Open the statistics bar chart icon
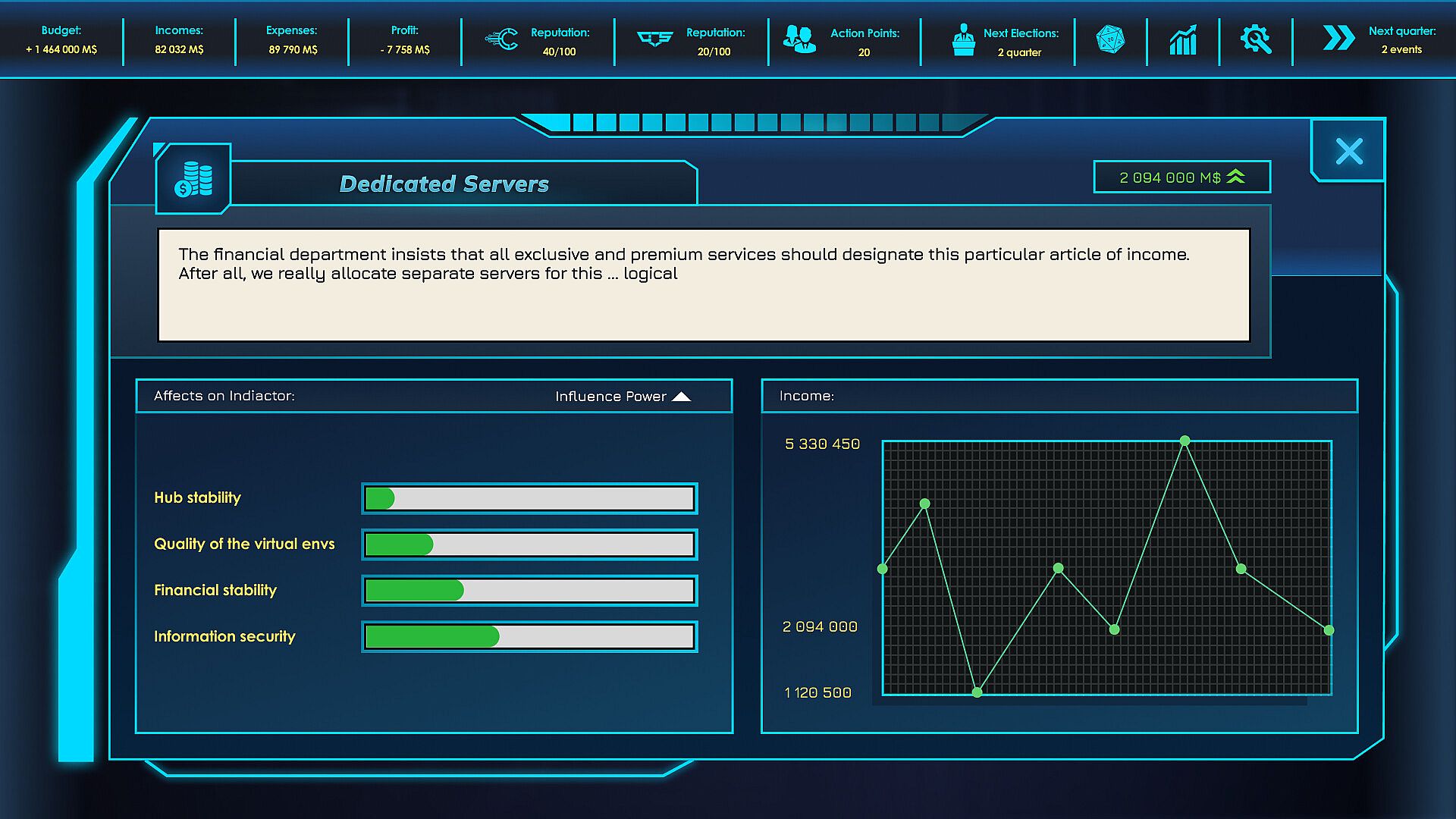This screenshot has width=1456, height=819. 1183,39
